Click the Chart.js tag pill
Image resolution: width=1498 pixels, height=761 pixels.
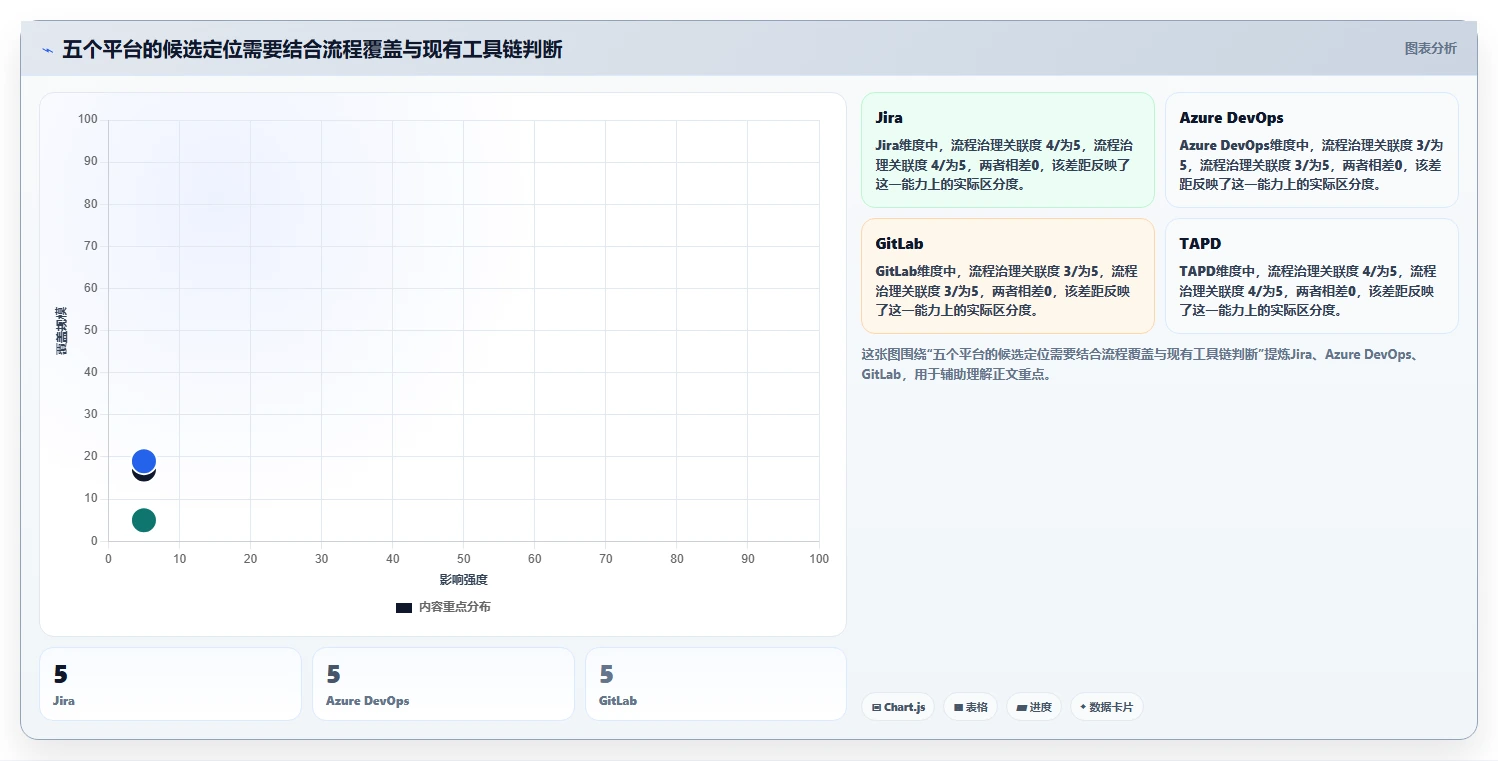898,707
